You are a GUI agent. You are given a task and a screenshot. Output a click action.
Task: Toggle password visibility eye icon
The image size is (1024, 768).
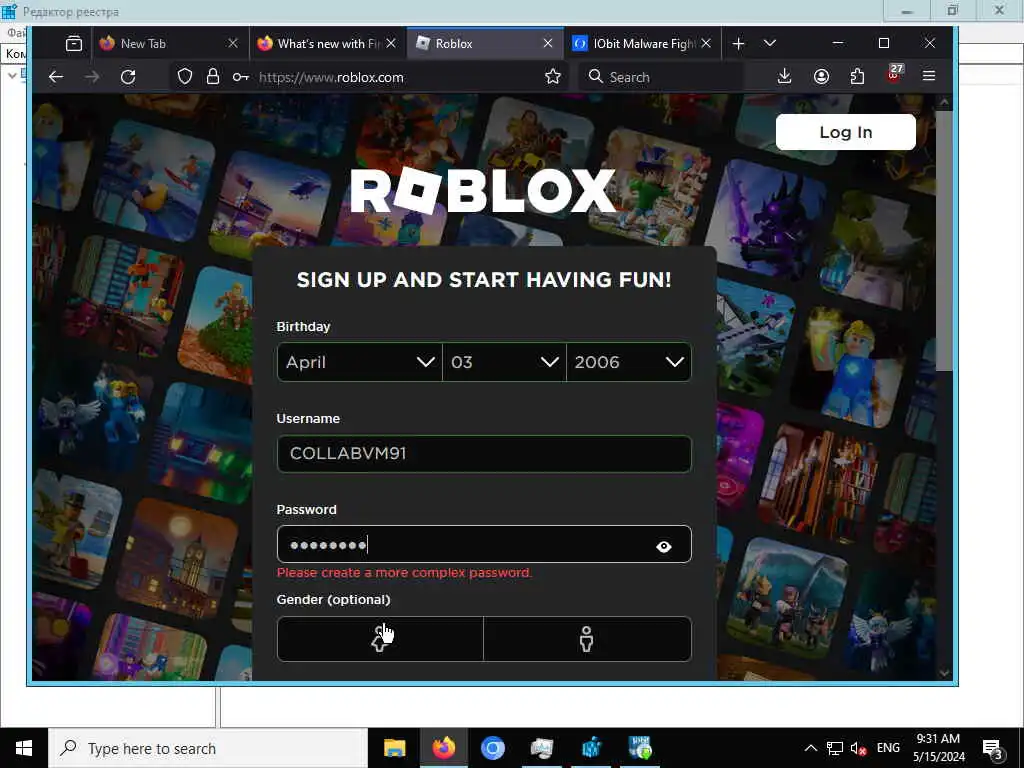pyautogui.click(x=664, y=547)
